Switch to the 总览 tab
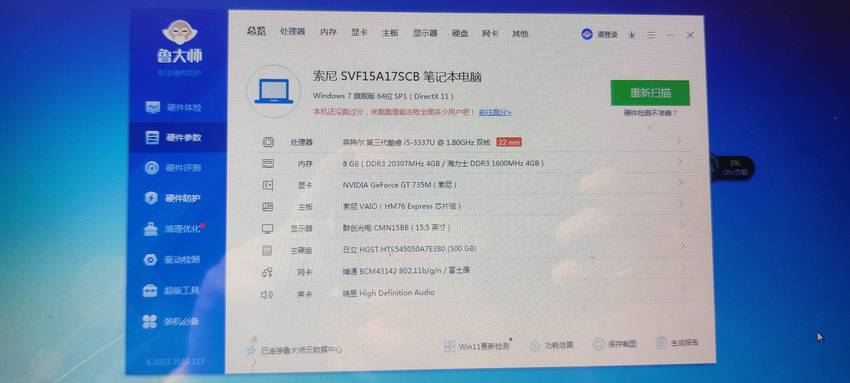The height and width of the screenshot is (383, 850). (x=256, y=31)
